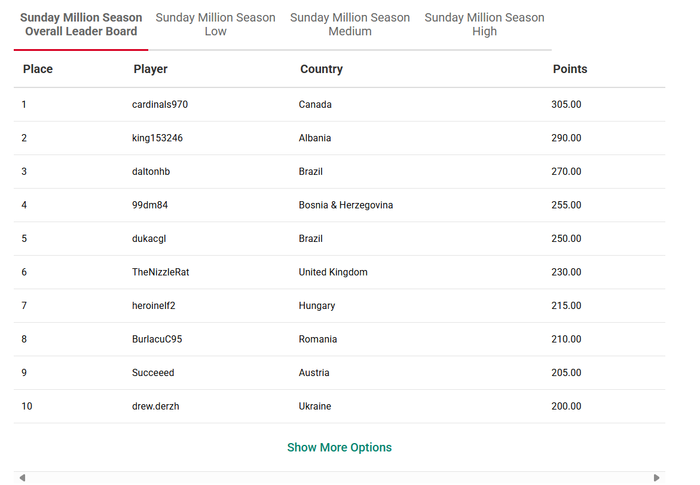Click the Country column header
Image resolution: width=700 pixels, height=485 pixels.
pos(321,70)
